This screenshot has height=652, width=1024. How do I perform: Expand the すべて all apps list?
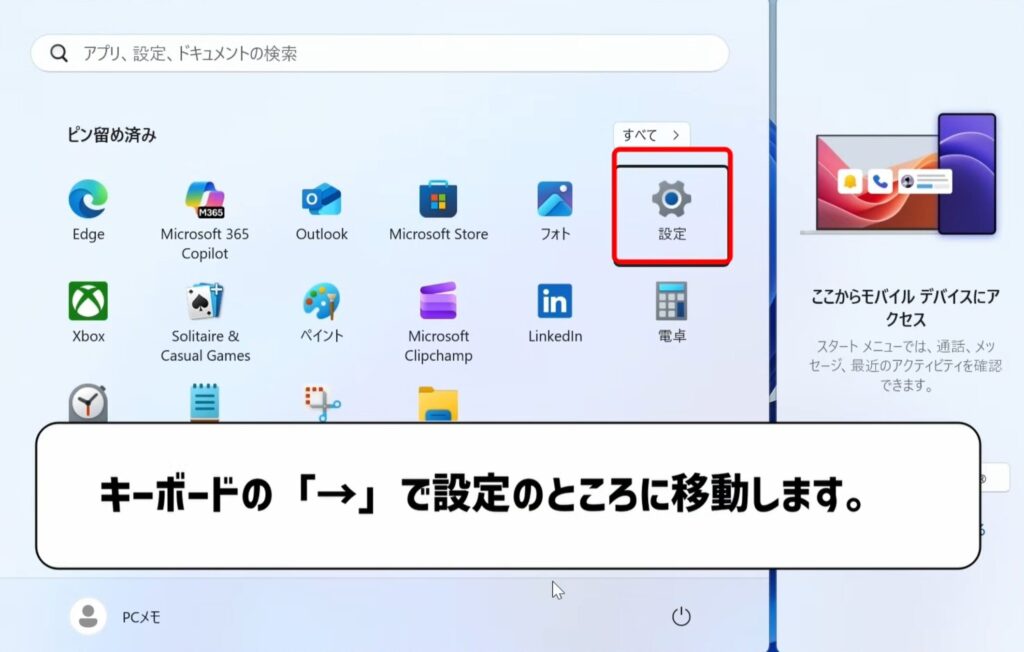[x=651, y=134]
